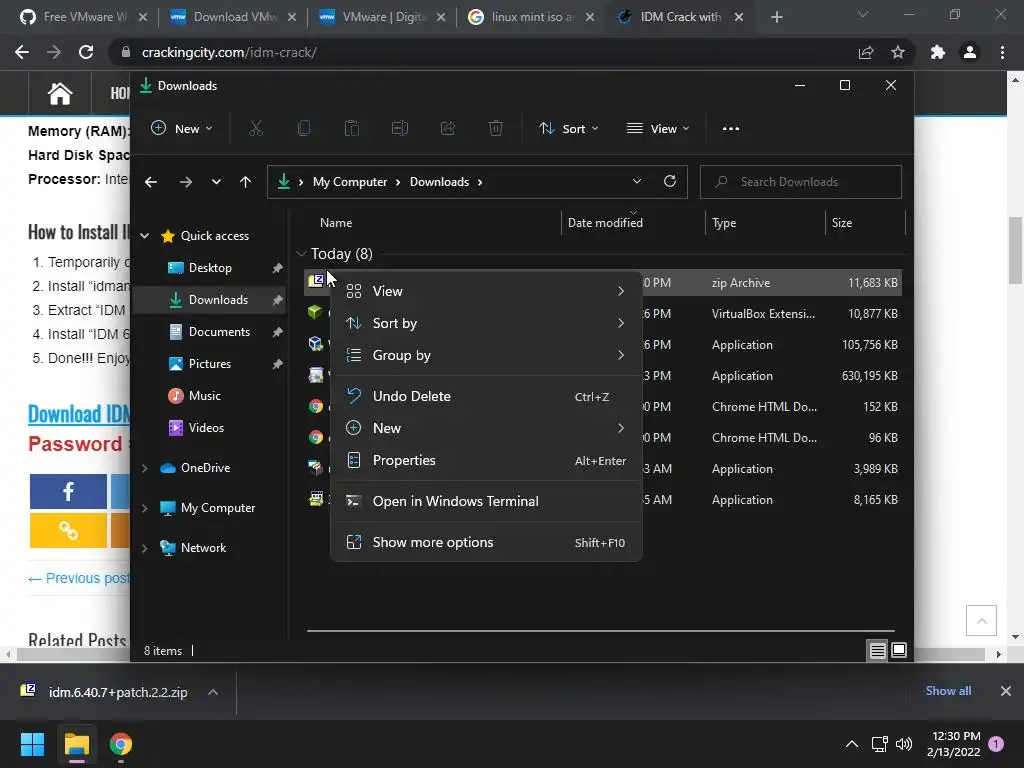
Task: Click the Name column header
Action: pos(336,223)
